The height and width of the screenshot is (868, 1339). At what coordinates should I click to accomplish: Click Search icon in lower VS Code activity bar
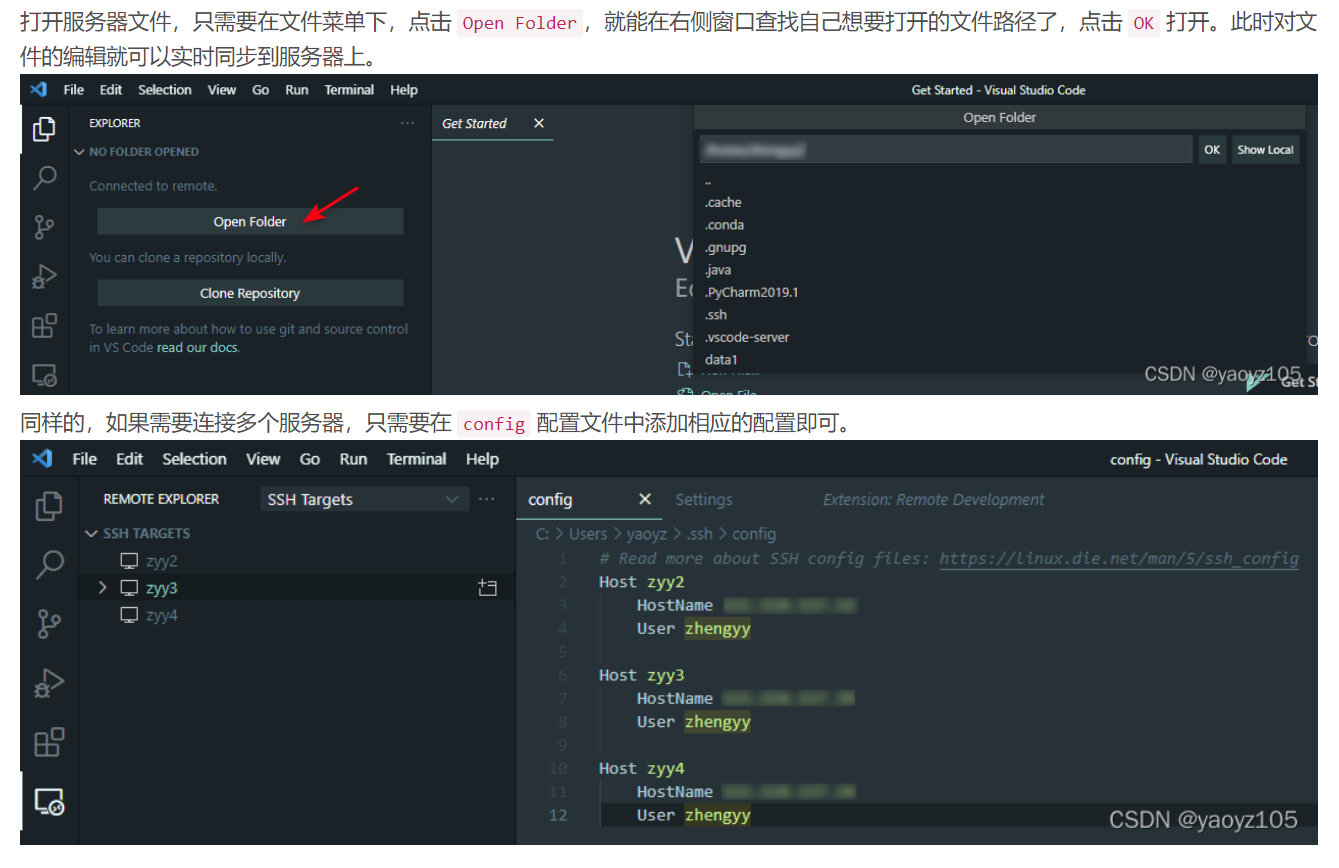49,564
